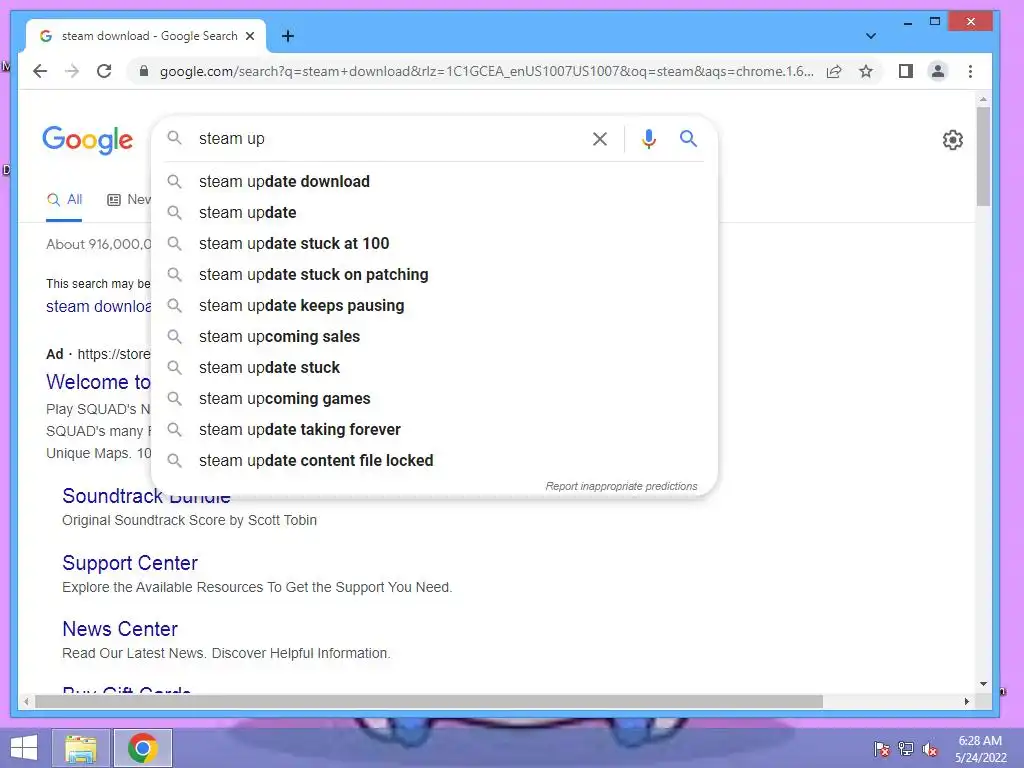Open the Windows Start button

tap(24, 748)
